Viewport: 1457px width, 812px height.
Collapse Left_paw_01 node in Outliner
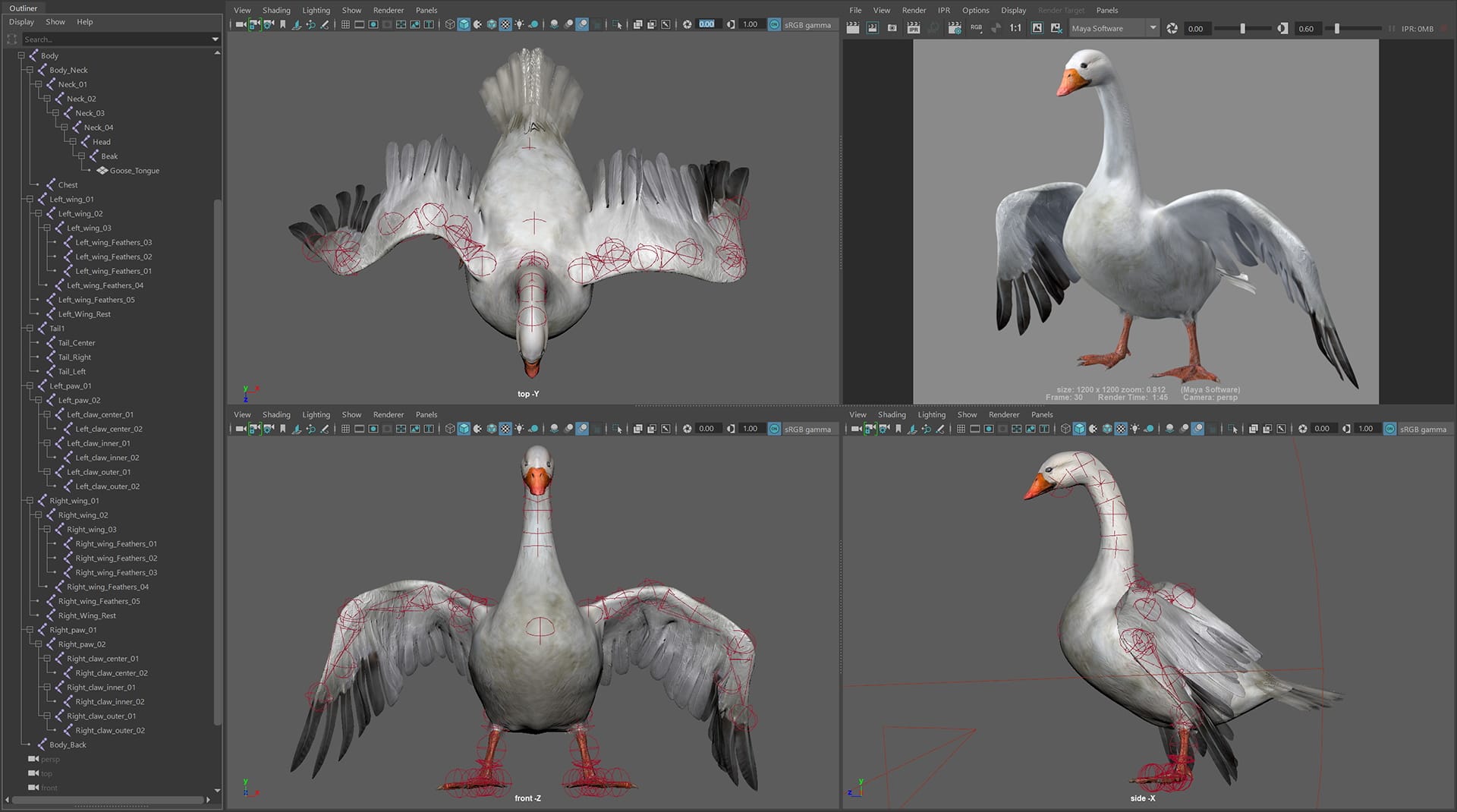[30, 386]
